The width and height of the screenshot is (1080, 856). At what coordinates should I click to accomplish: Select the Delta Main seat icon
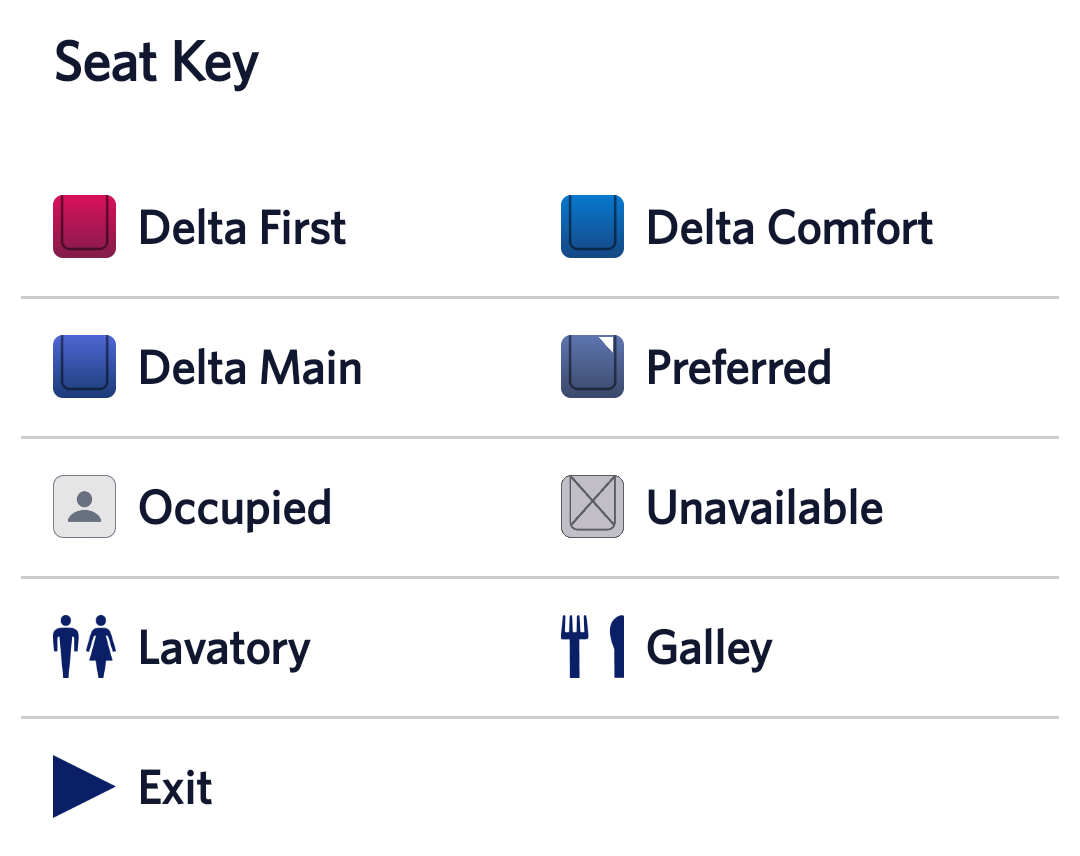pos(84,366)
